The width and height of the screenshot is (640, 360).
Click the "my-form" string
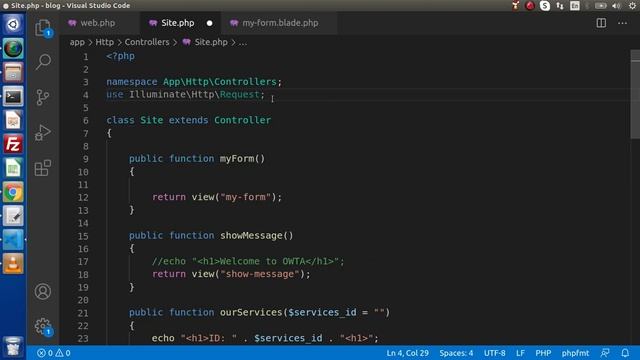pos(245,197)
